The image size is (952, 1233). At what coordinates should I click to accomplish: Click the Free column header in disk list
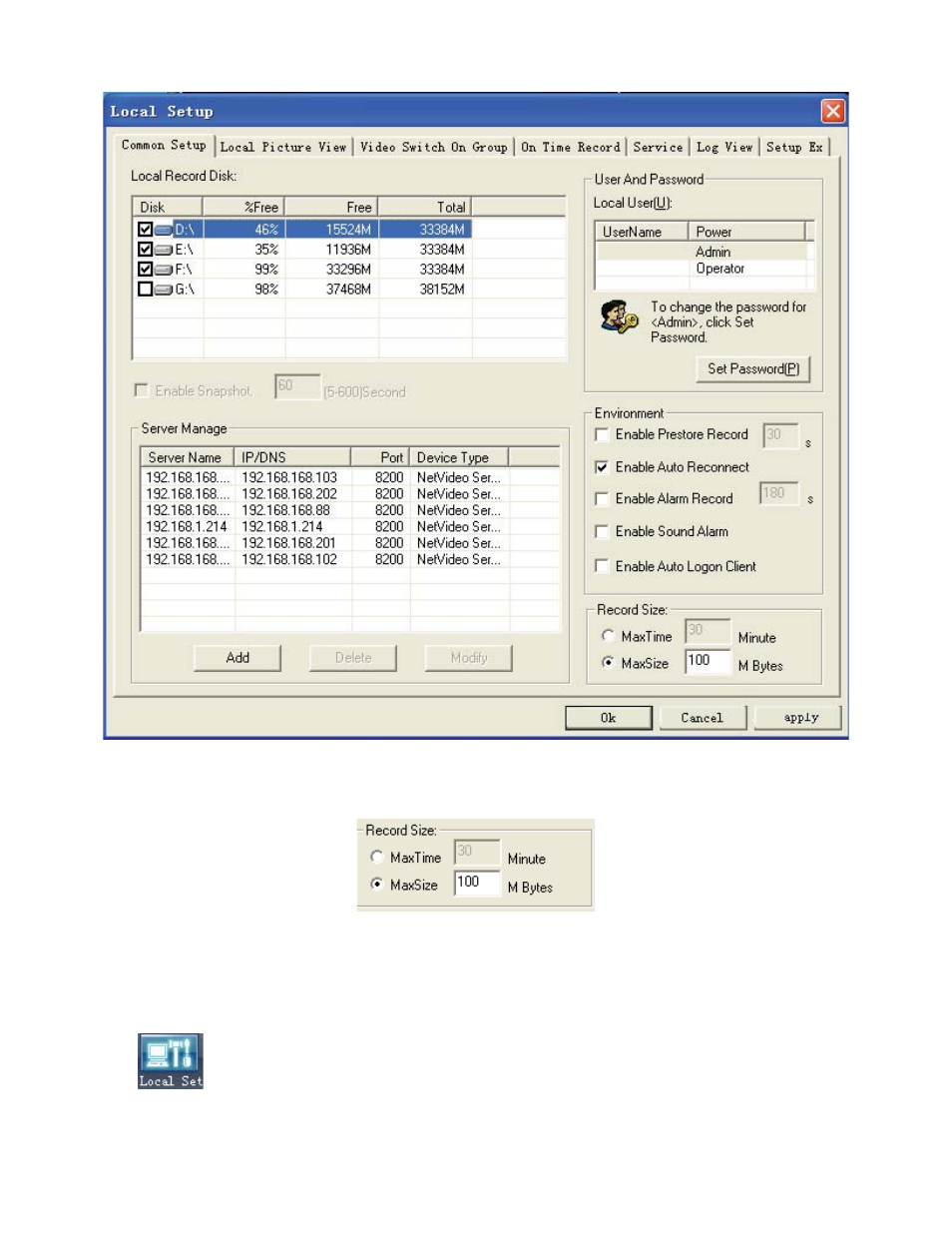point(332,207)
